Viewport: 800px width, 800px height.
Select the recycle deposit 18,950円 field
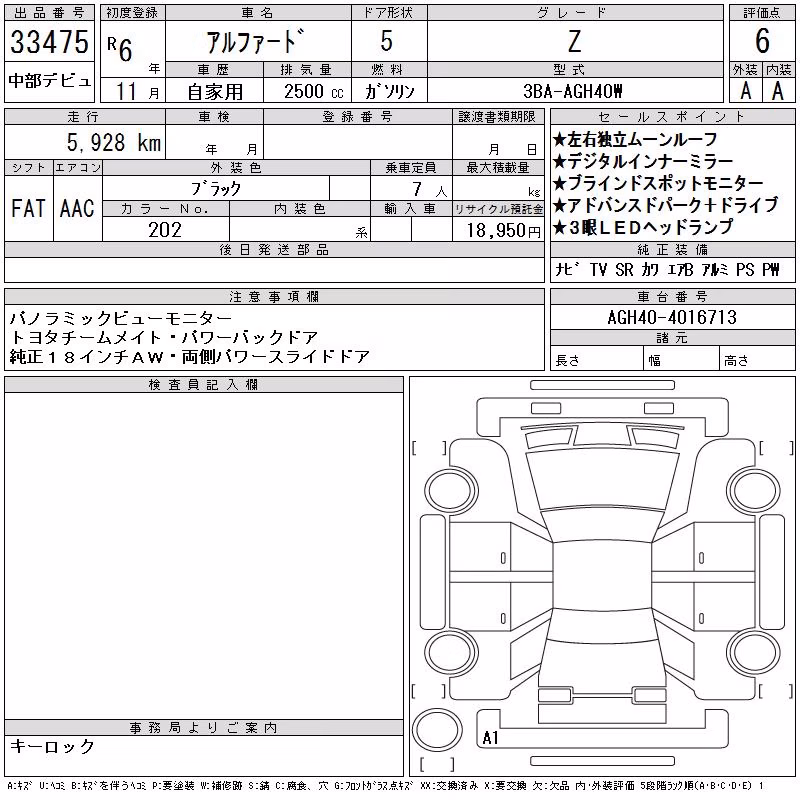pos(498,230)
